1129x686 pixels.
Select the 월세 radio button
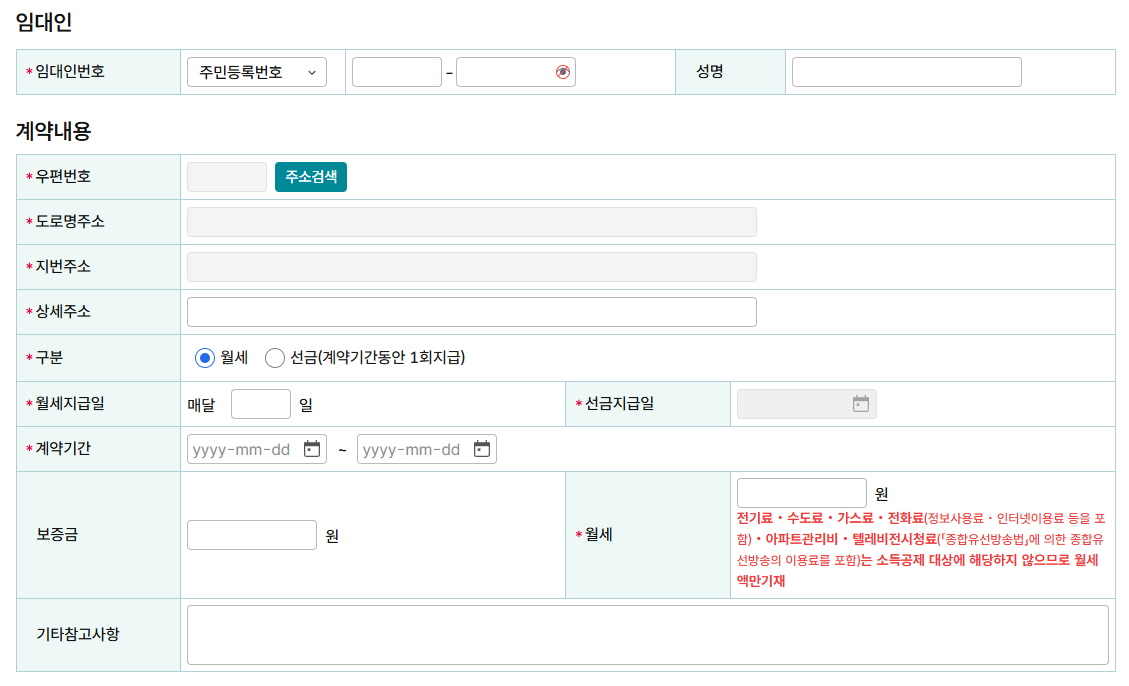[205, 358]
